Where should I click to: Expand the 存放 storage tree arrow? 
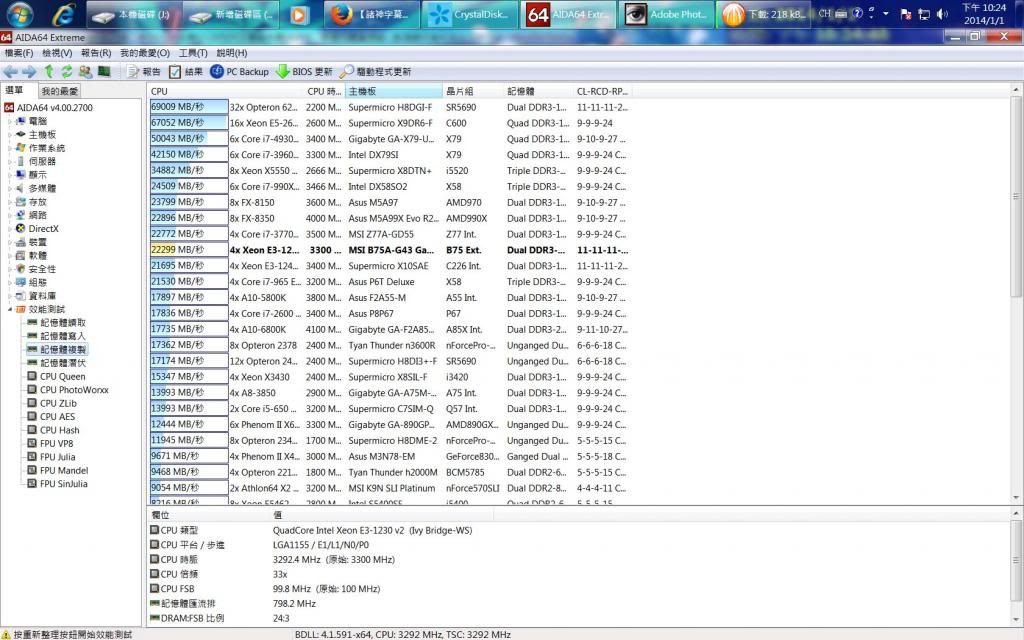pos(9,202)
